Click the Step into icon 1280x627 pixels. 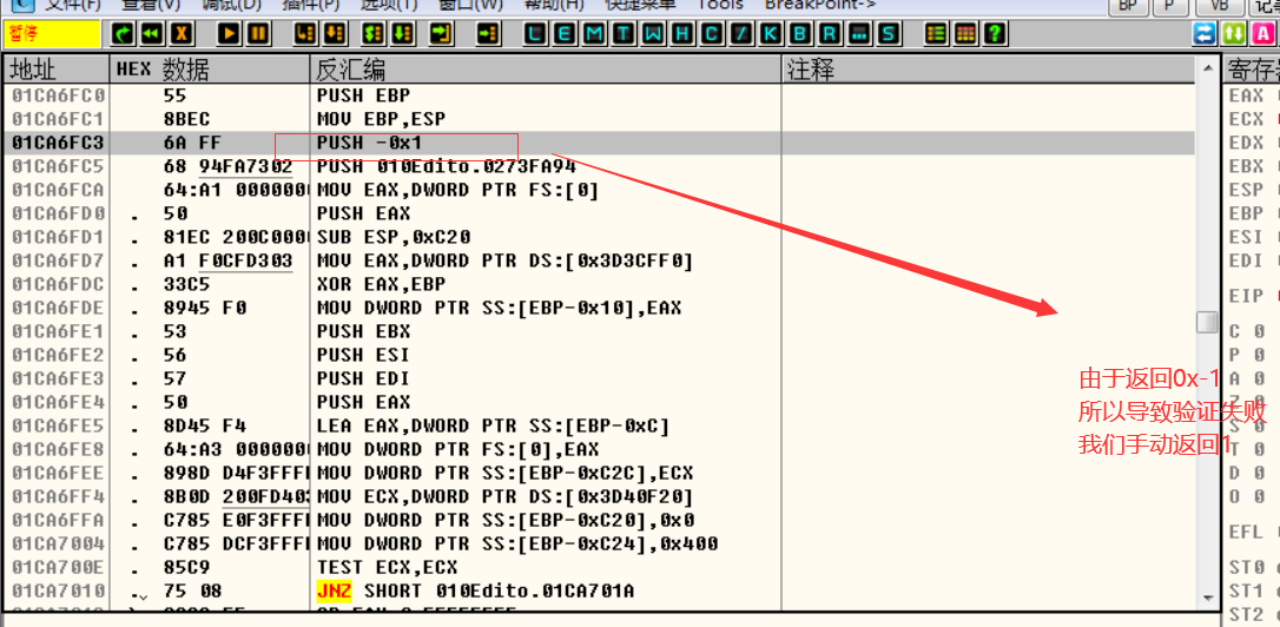click(305, 34)
